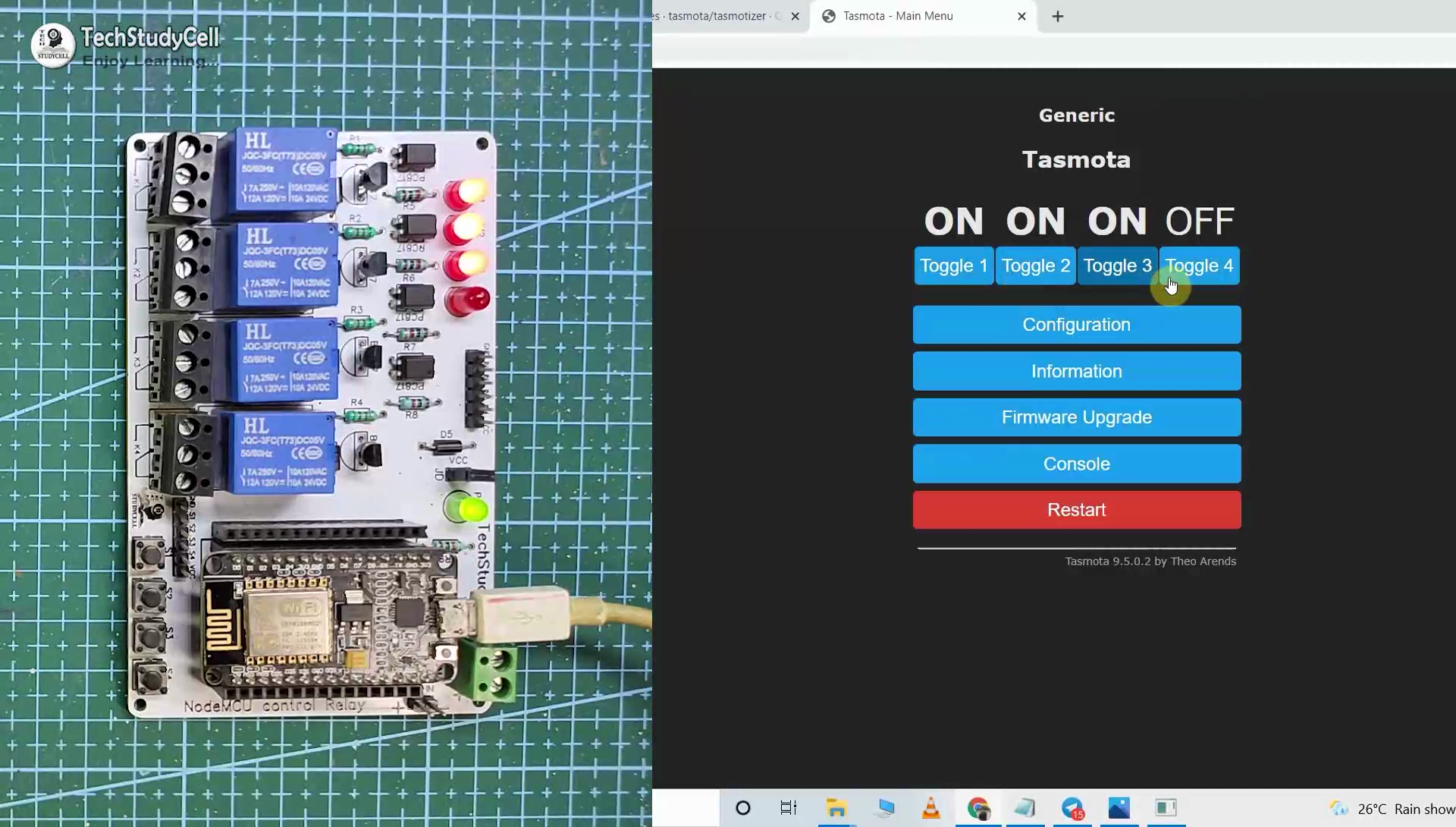Screen dimensions: 1456x827
Task: Open a new browser tab
Action: 1057,16
